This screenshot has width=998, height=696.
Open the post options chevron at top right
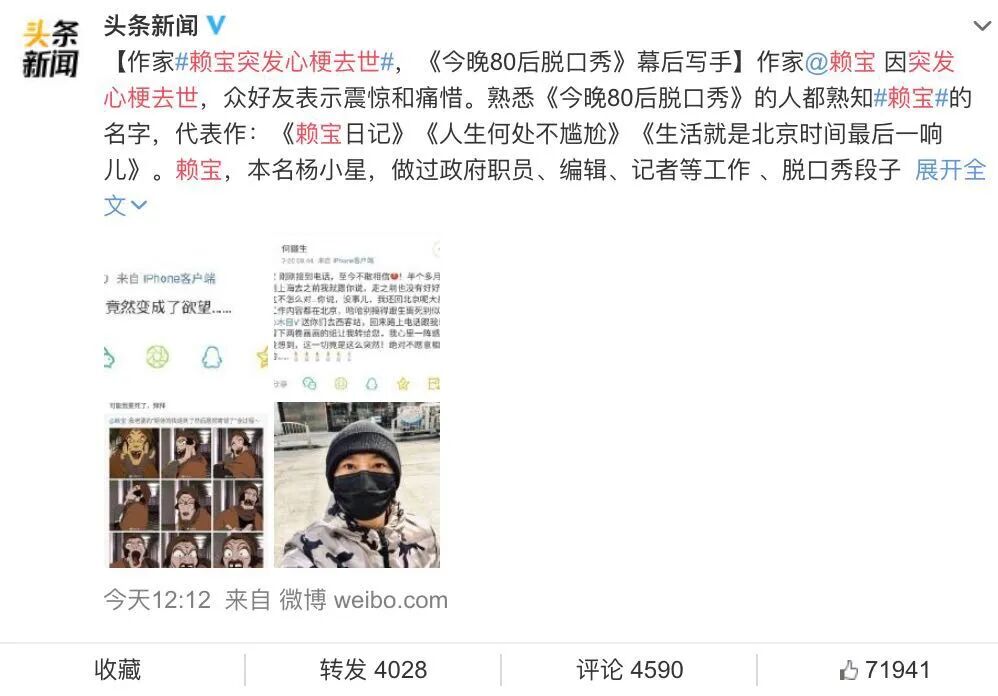(982, 26)
